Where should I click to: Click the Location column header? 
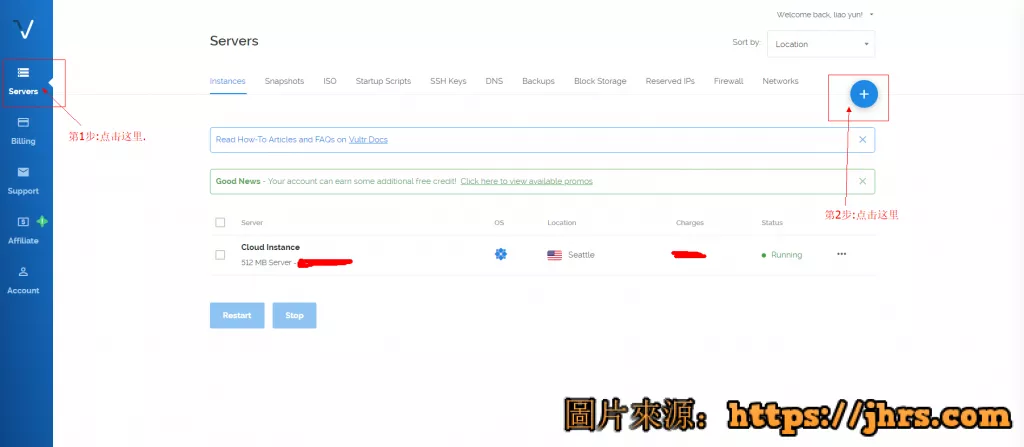[x=562, y=223]
